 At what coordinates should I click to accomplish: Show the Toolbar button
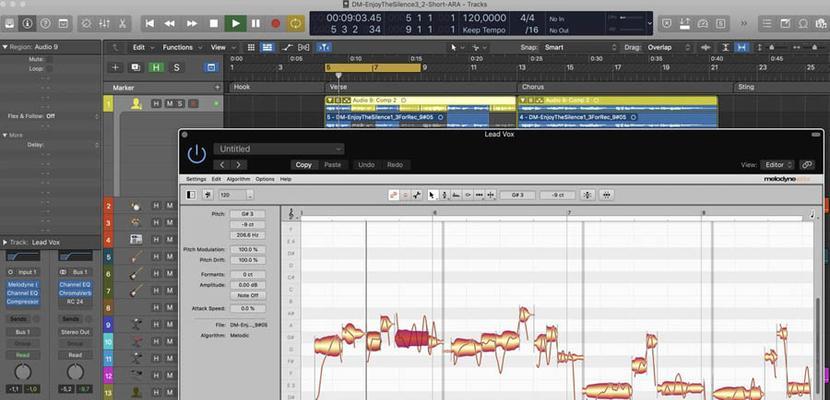tap(63, 23)
